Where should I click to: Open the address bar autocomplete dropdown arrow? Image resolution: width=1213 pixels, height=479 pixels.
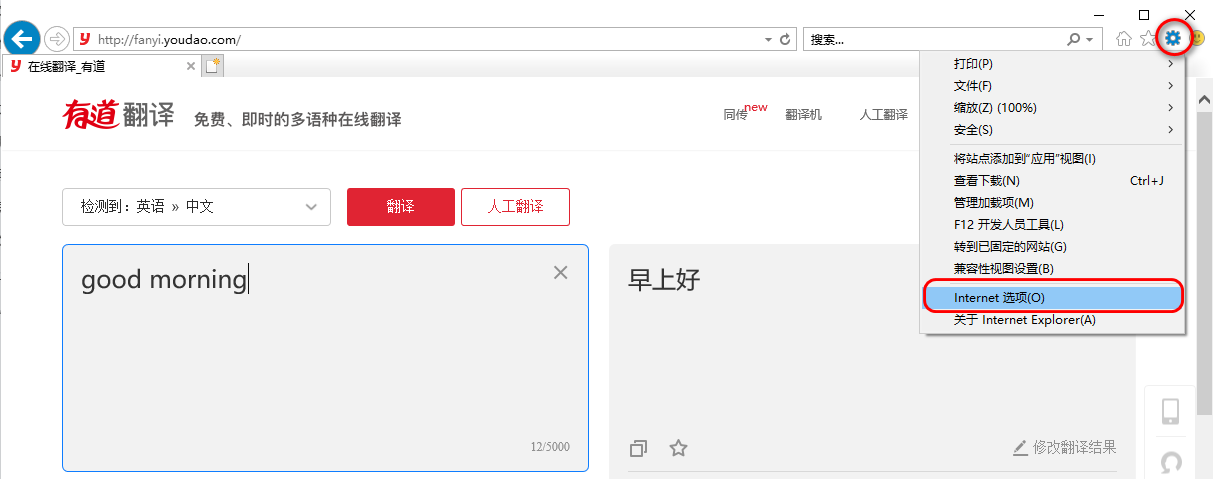click(x=768, y=40)
